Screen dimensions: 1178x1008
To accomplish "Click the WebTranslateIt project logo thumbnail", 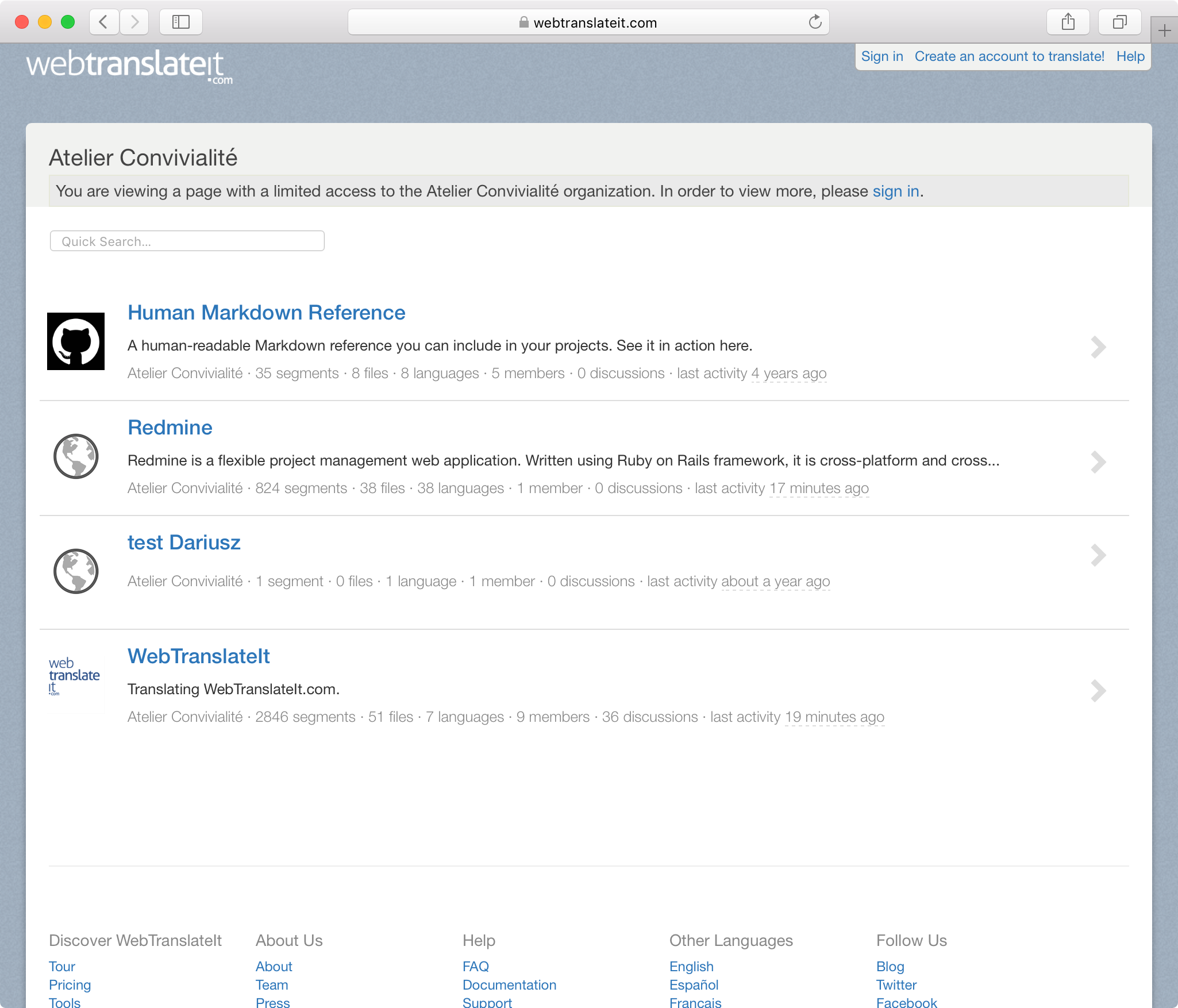I will [x=75, y=676].
